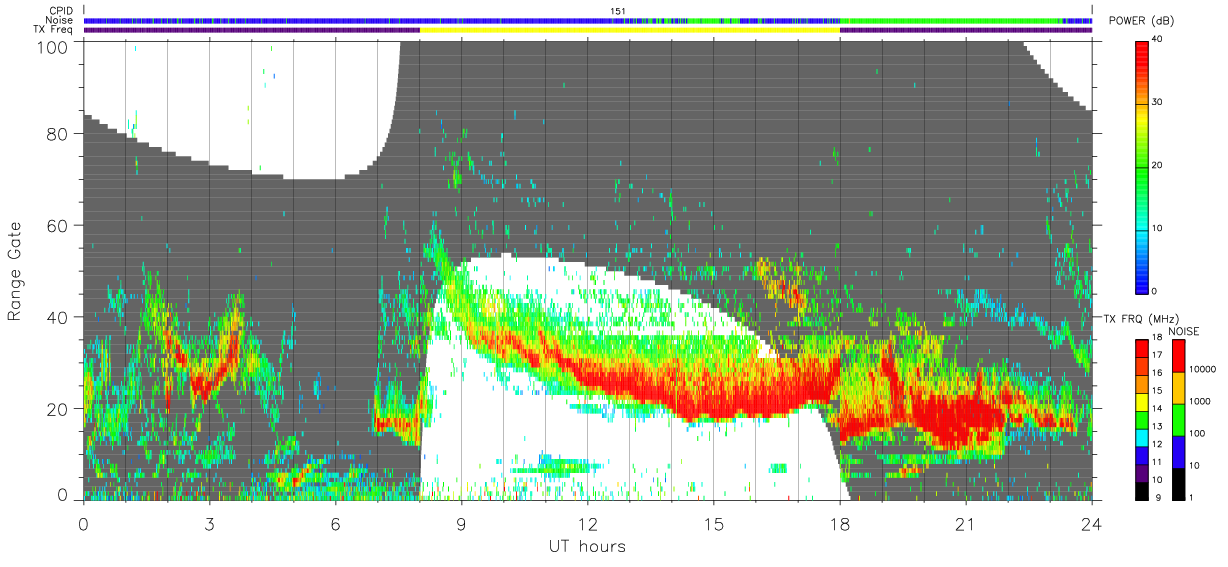Image resolution: width=1228 pixels, height=567 pixels.
Task: Click the blue 10–100 swatch in NOISE legend
Action: point(1180,451)
